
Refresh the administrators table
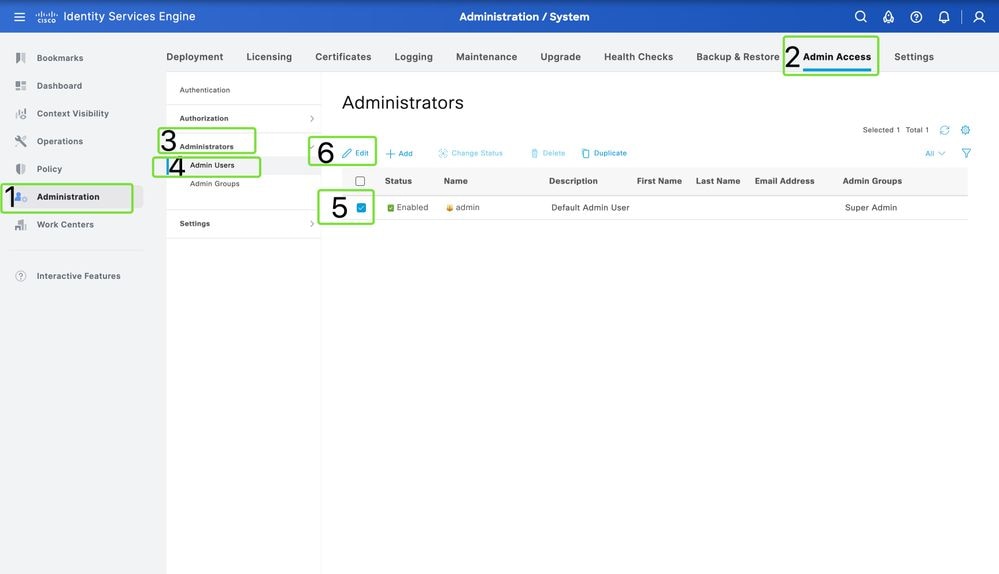(944, 130)
